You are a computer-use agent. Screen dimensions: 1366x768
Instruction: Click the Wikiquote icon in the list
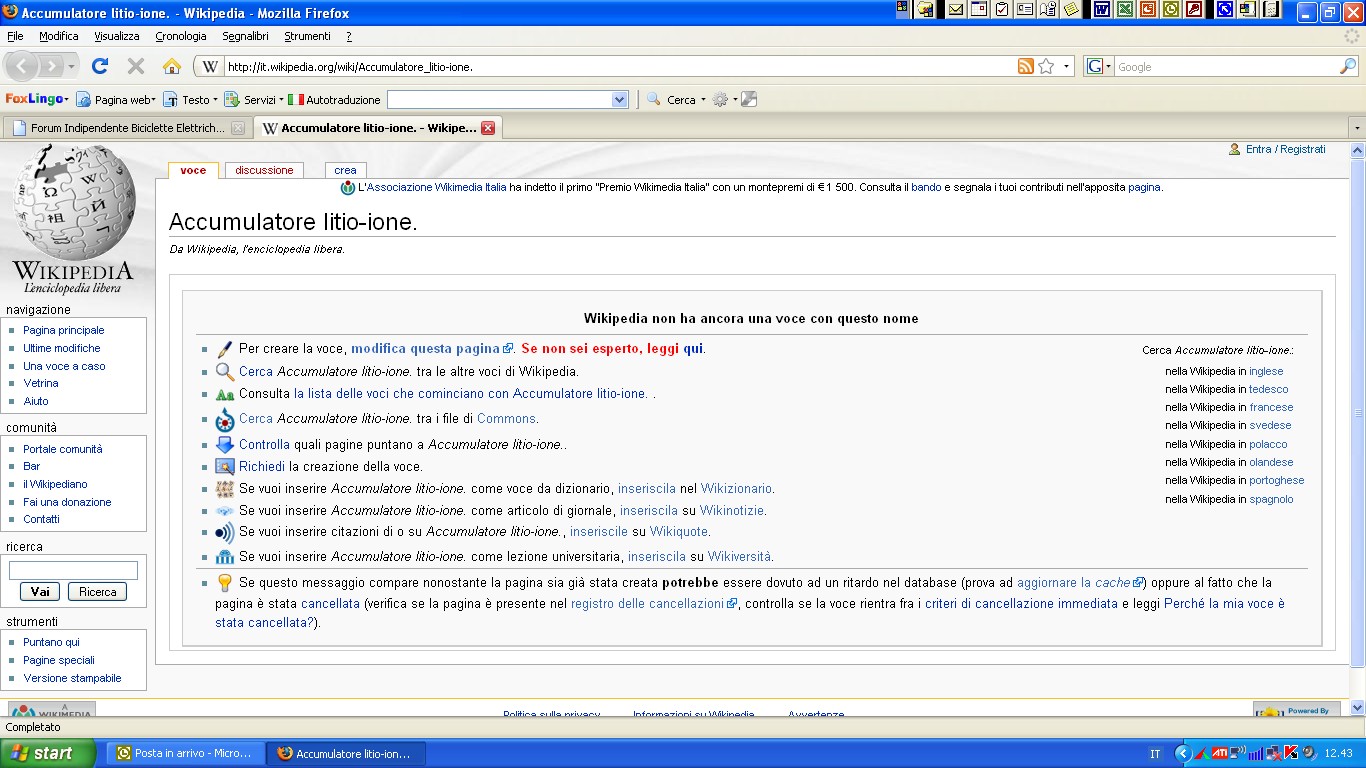tap(225, 532)
